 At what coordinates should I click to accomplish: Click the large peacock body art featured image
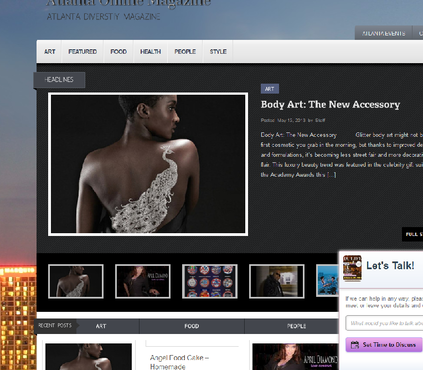coord(148,164)
